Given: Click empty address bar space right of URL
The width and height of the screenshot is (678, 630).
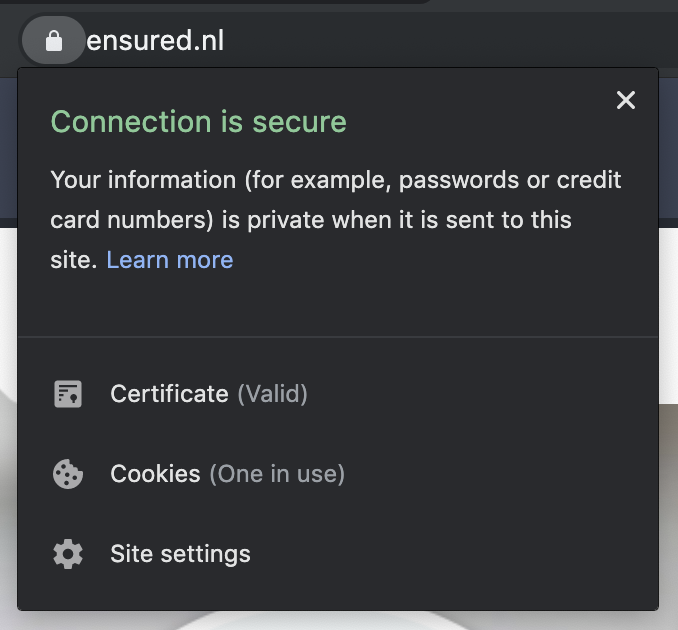Looking at the screenshot, I should tap(450, 41).
